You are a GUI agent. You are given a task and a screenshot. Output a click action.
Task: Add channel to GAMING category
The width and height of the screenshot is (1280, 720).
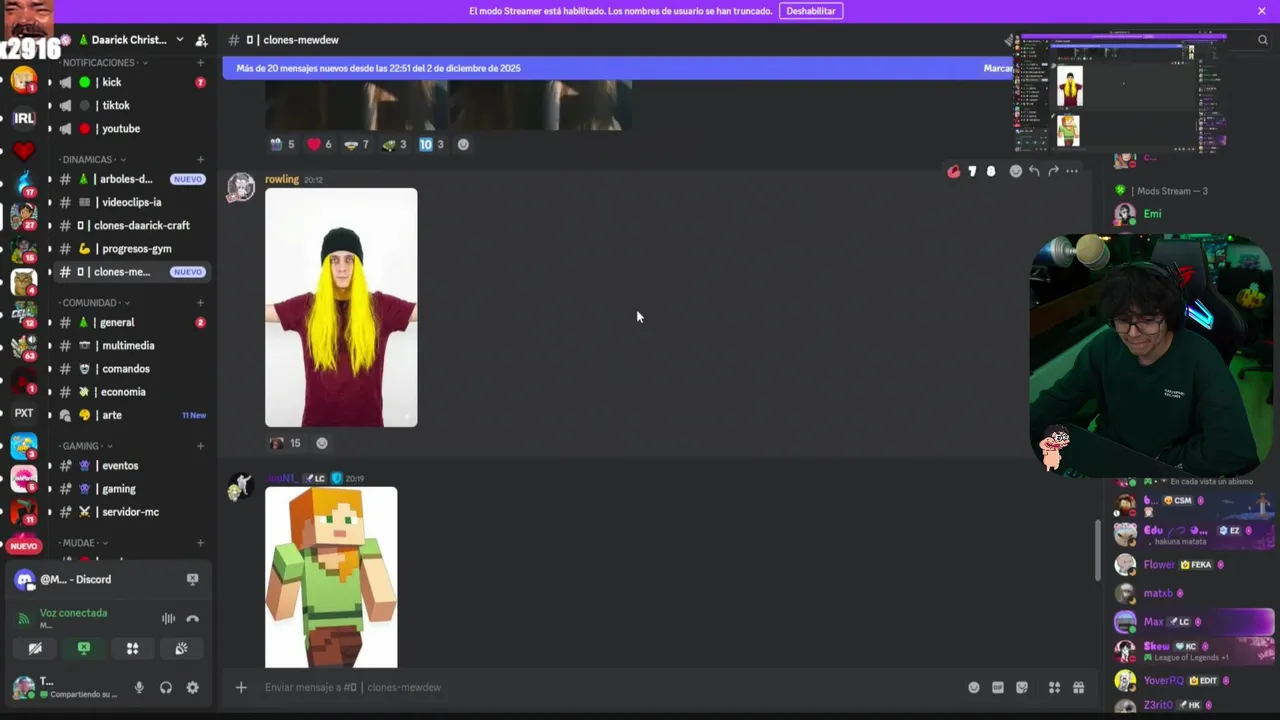(200, 445)
